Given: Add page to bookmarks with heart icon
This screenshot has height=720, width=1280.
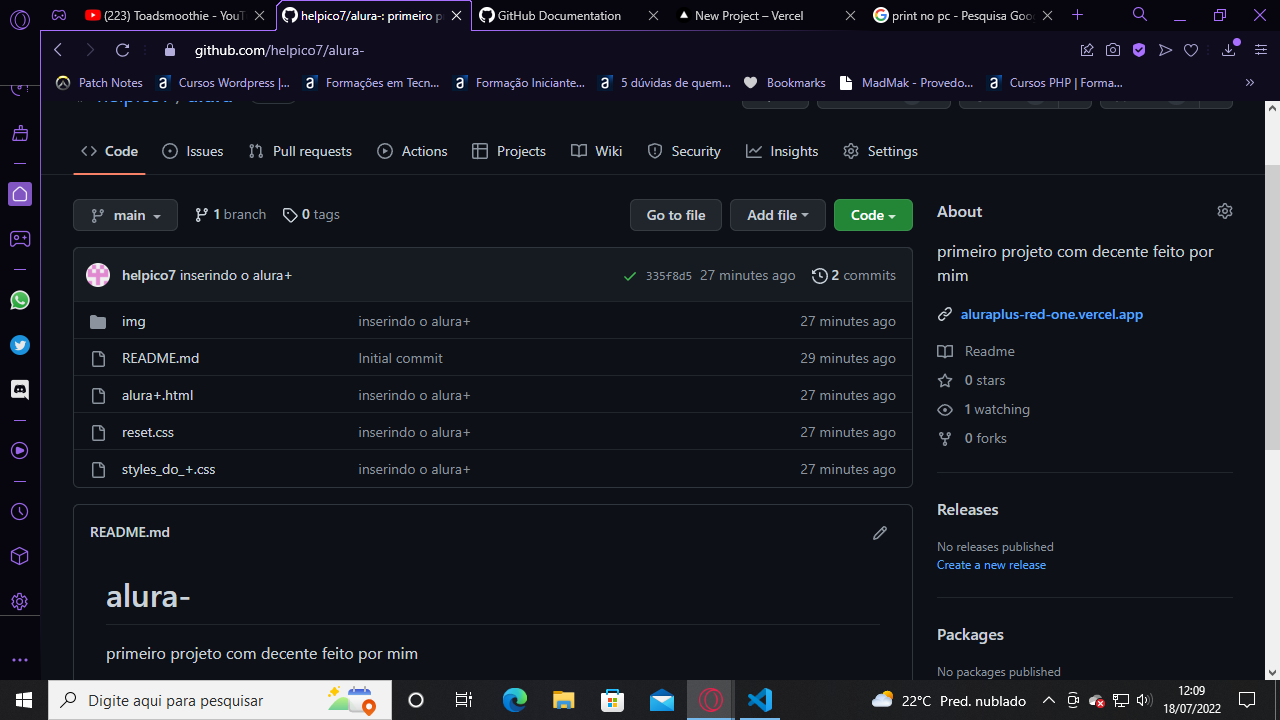Looking at the screenshot, I should click(x=1191, y=50).
